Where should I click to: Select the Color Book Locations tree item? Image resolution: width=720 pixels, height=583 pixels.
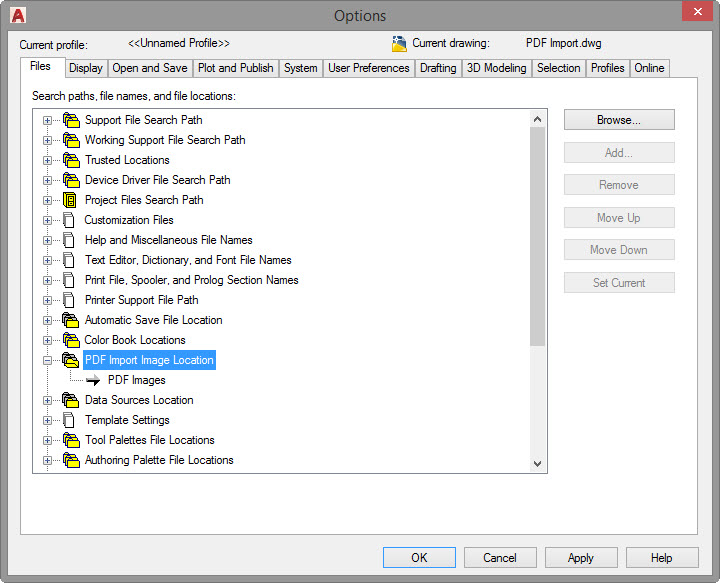point(135,340)
